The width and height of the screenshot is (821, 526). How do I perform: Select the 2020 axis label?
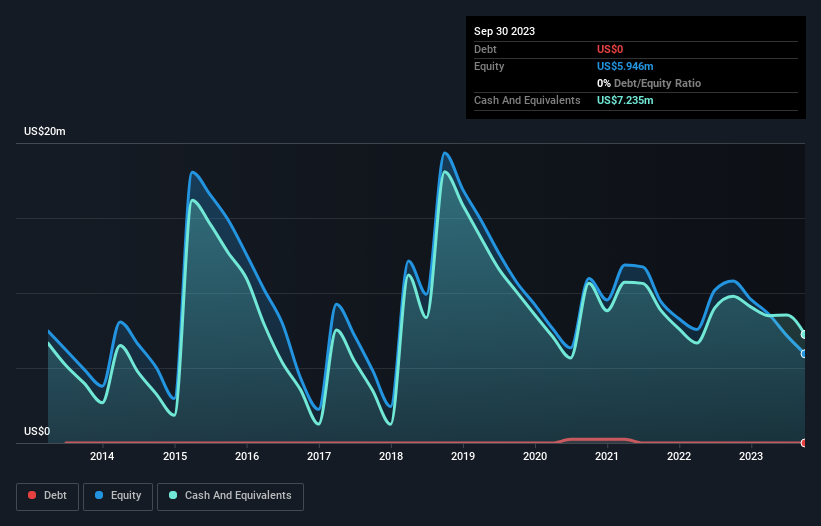pyautogui.click(x=535, y=456)
